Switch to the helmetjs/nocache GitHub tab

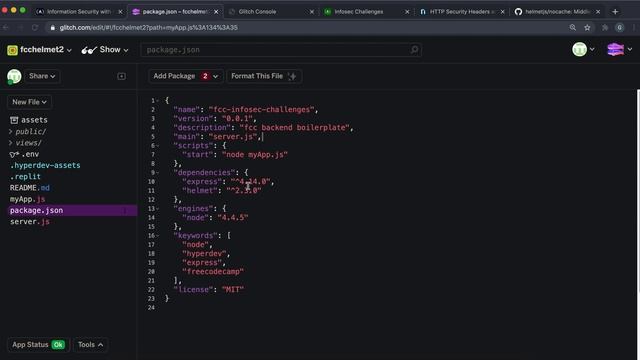pos(557,12)
